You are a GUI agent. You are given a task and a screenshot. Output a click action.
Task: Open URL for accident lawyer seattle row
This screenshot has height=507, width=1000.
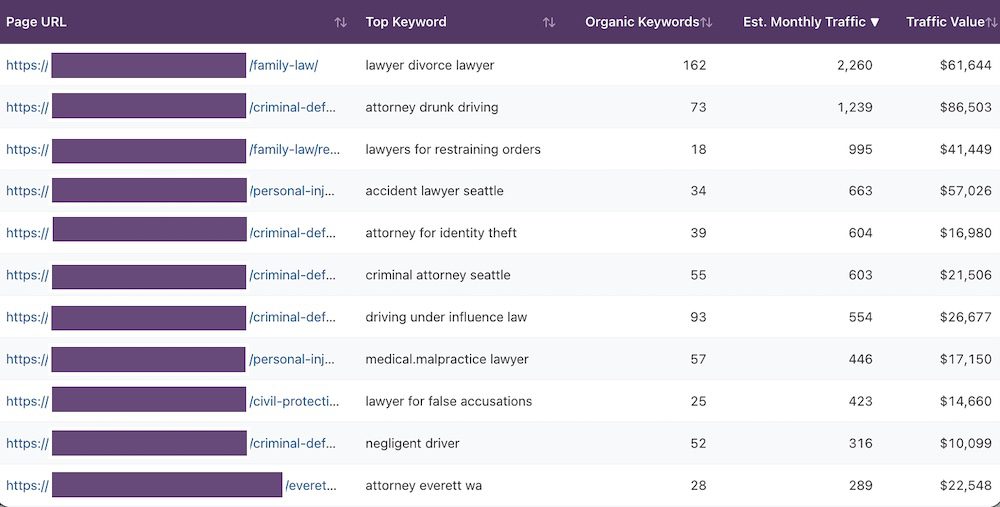(x=294, y=191)
